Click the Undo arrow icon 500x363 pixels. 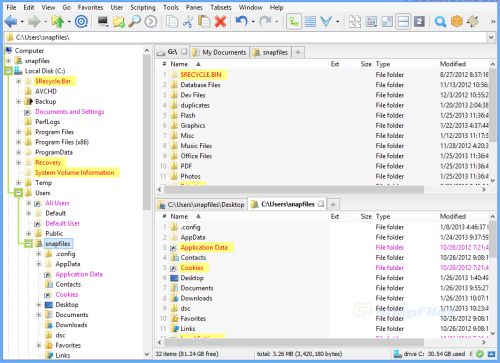point(241,22)
